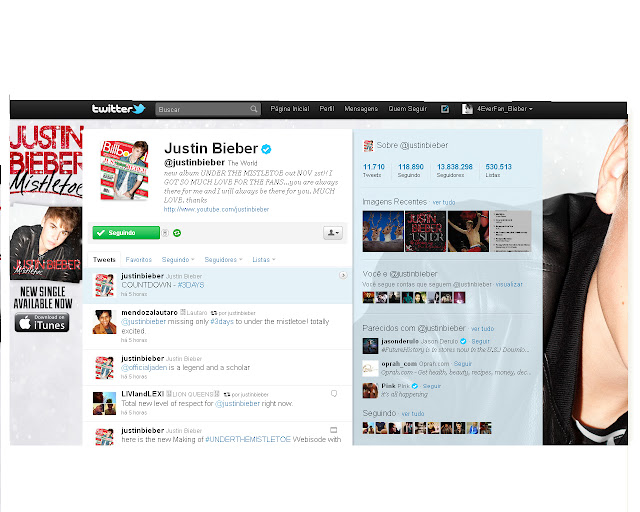
Task: Open the COUNTDOWN tweet details arrow
Action: (x=343, y=276)
